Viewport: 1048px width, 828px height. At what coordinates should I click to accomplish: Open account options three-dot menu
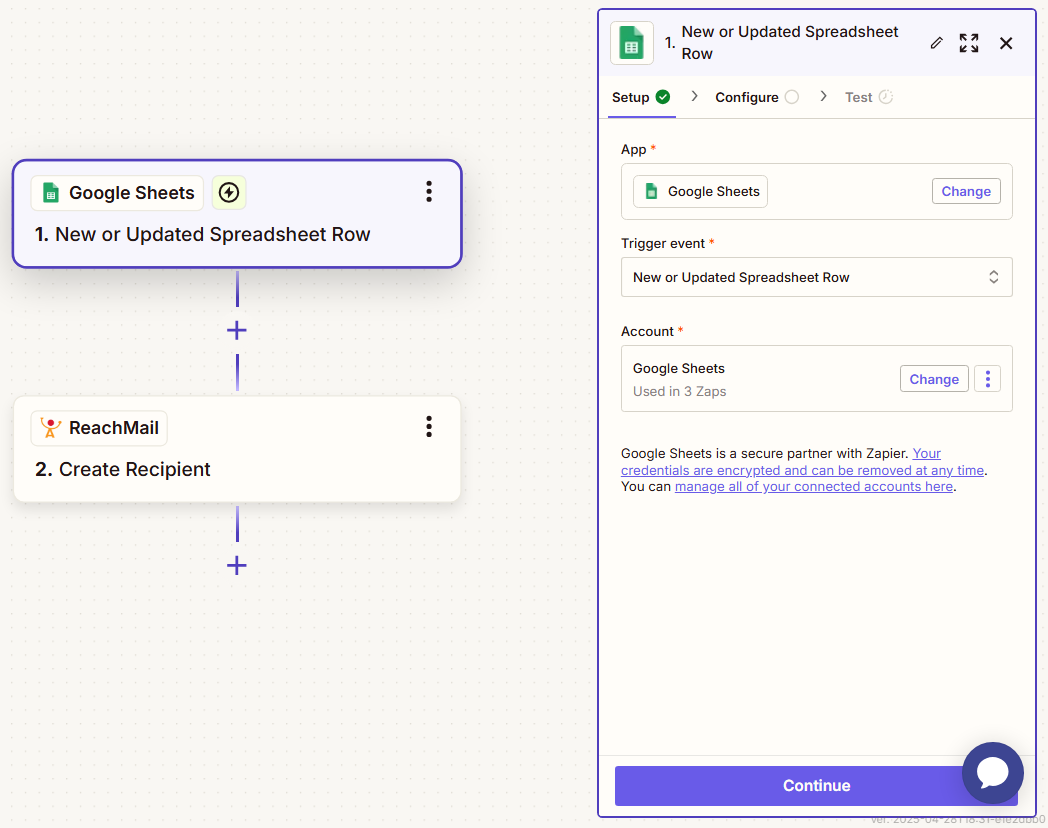[x=987, y=379]
